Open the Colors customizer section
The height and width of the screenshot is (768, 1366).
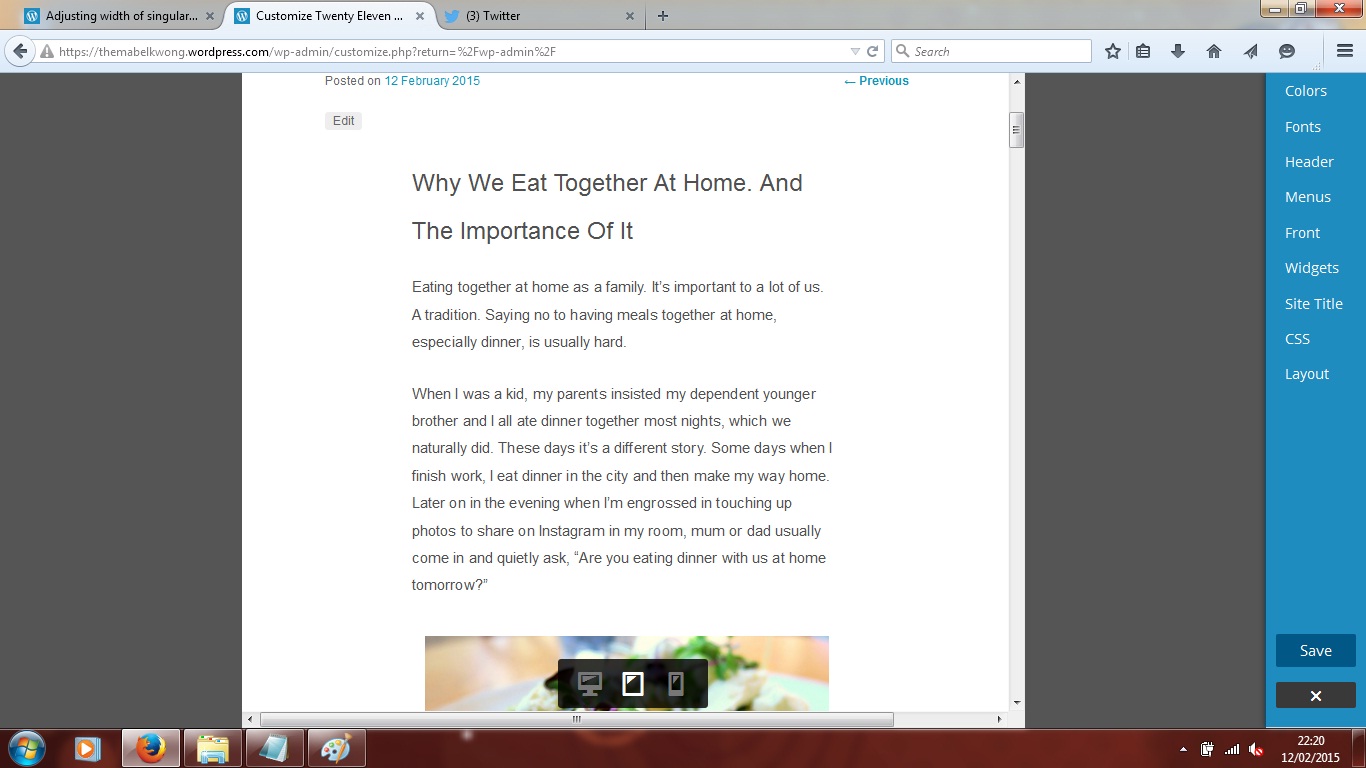click(x=1305, y=91)
